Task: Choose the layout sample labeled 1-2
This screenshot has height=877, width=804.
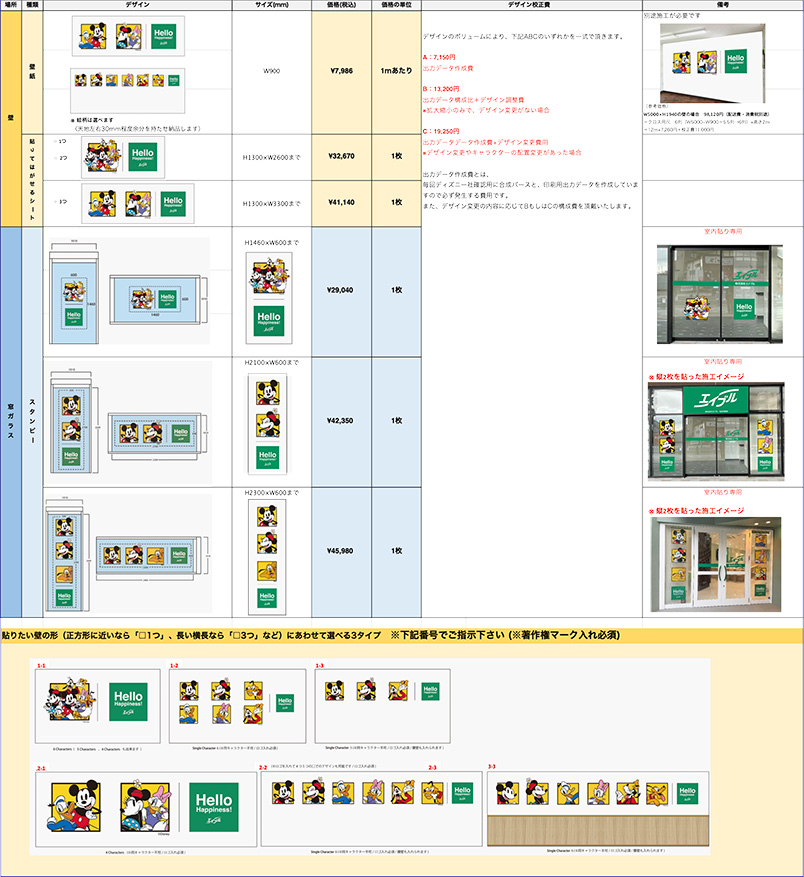Action: tap(238, 706)
